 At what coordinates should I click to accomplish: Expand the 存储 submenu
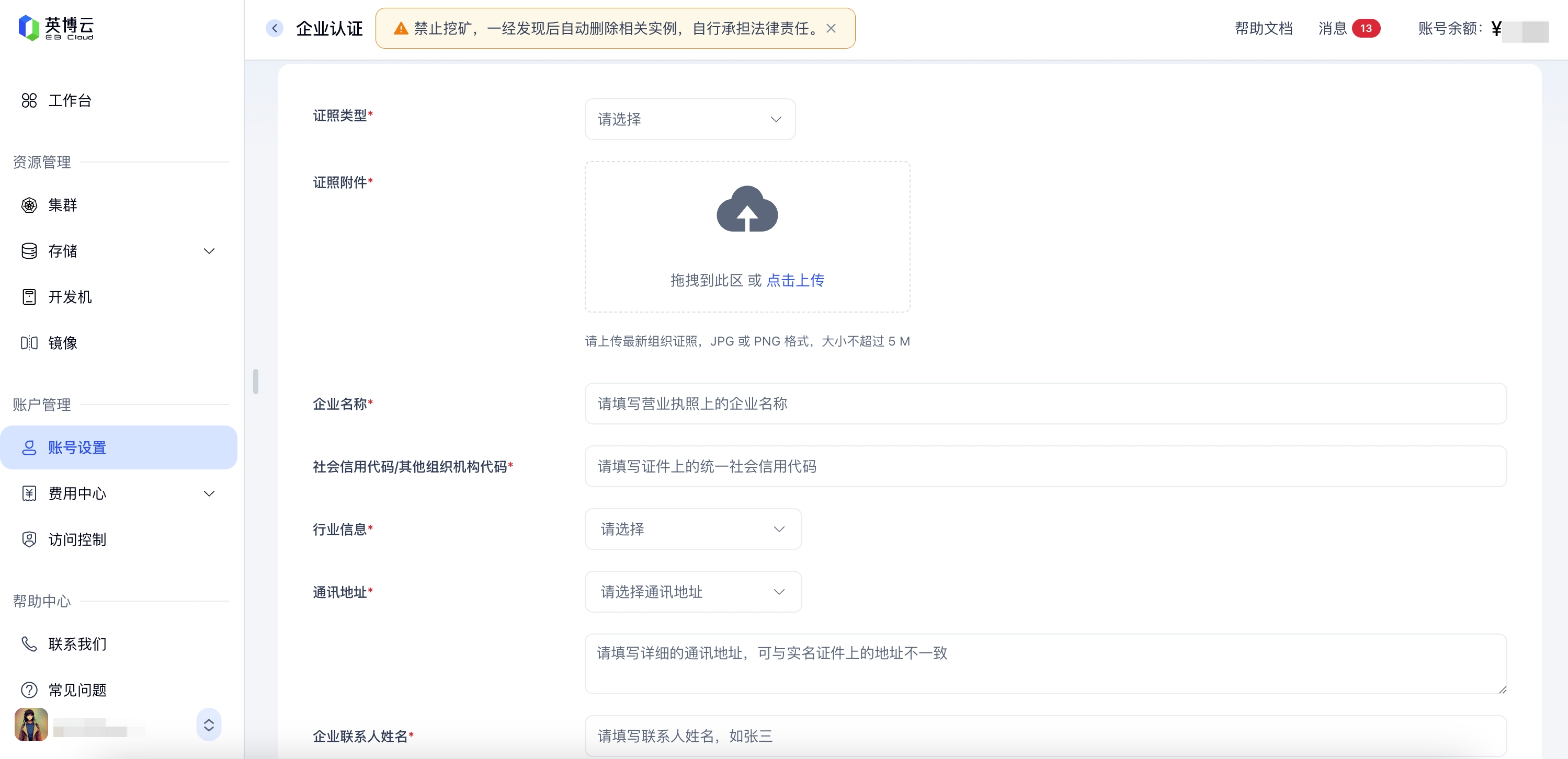point(209,251)
